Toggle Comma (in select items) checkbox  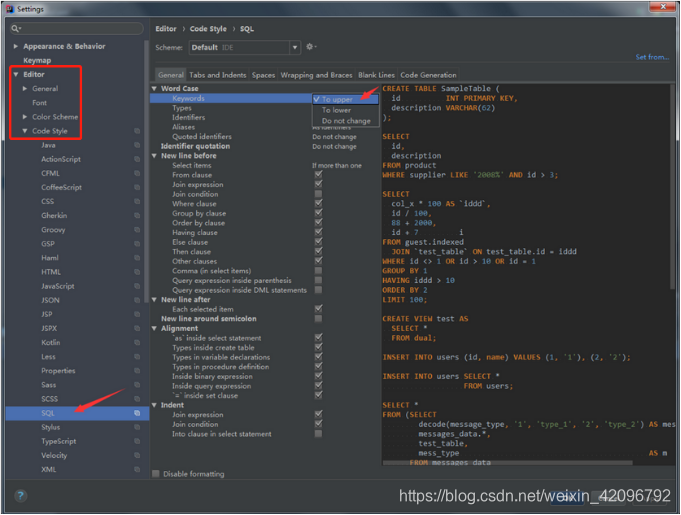[x=318, y=271]
